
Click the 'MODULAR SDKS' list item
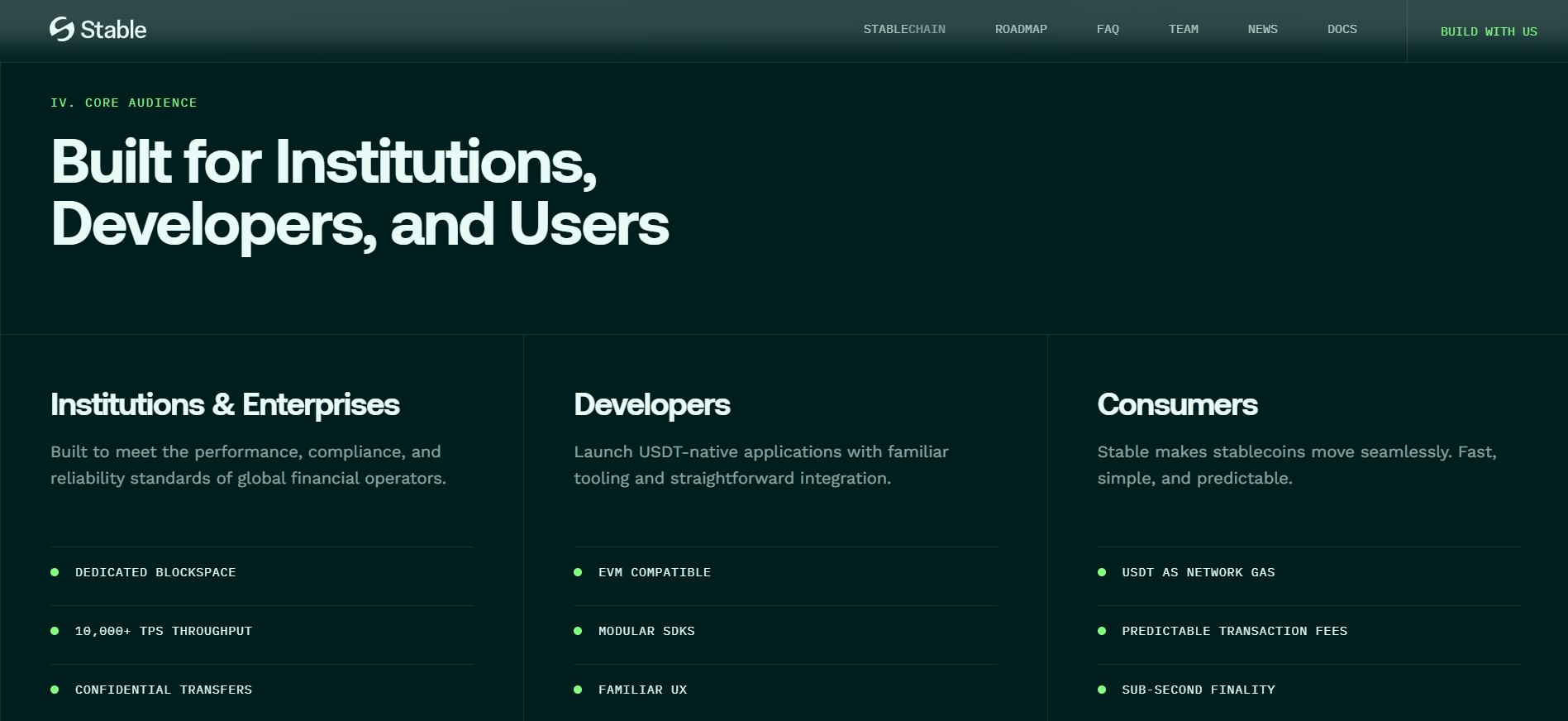[x=785, y=631]
